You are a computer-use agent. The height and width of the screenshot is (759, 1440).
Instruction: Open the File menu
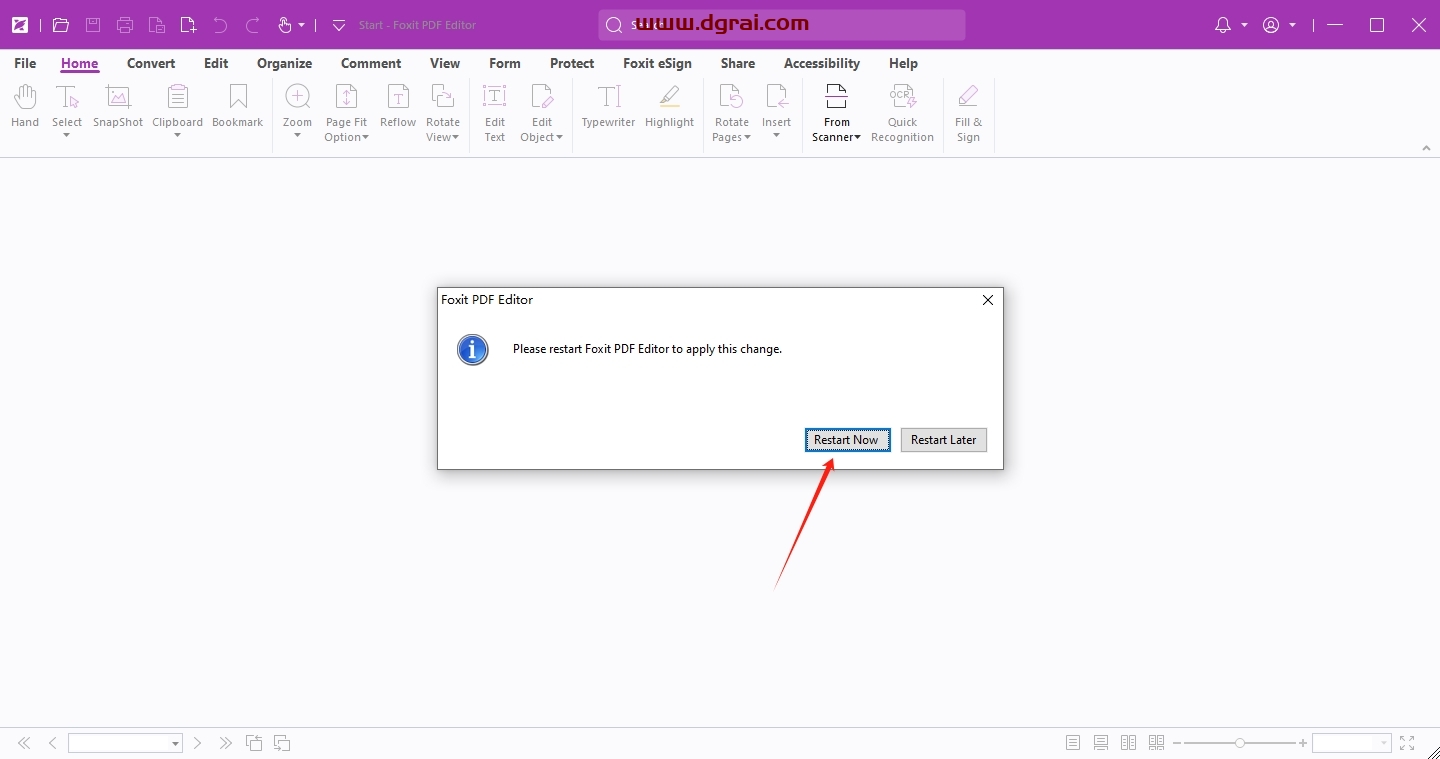(25, 63)
